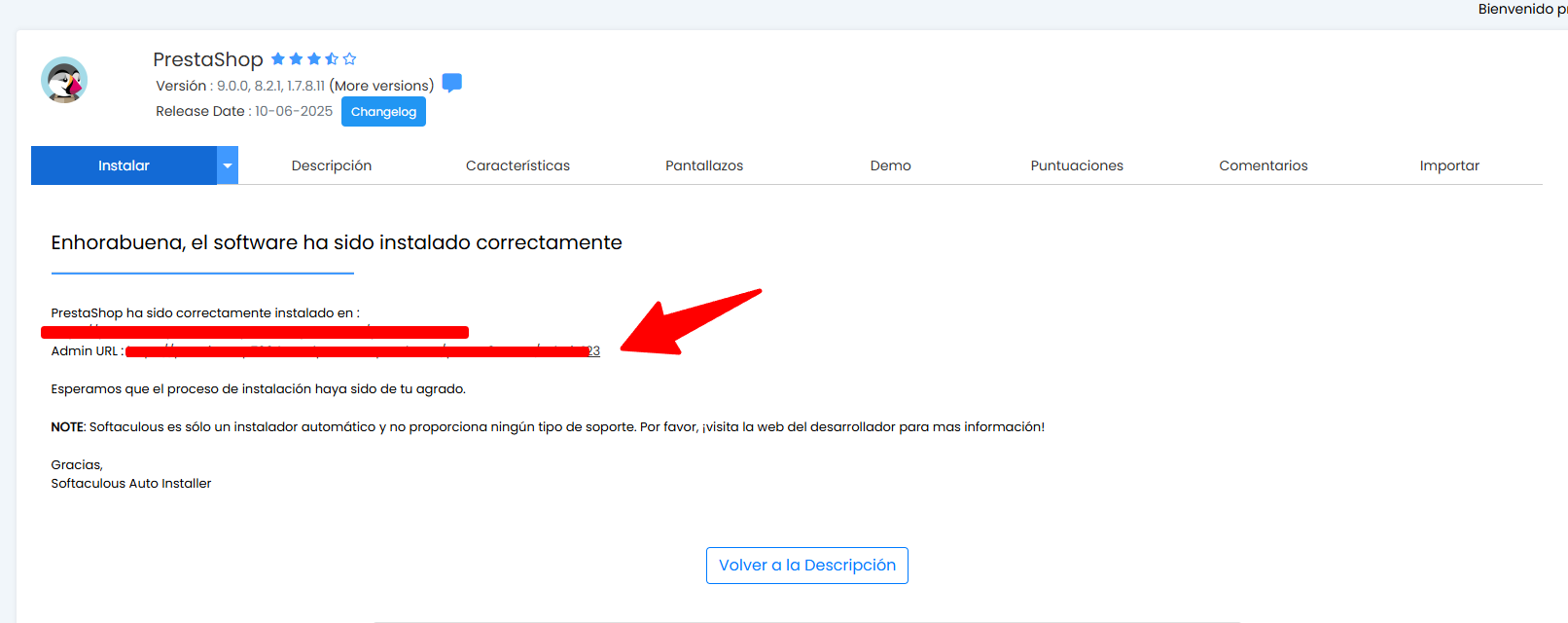1568x623 pixels.
Task: Click the PrestaShop puffin logo
Action: 64,80
